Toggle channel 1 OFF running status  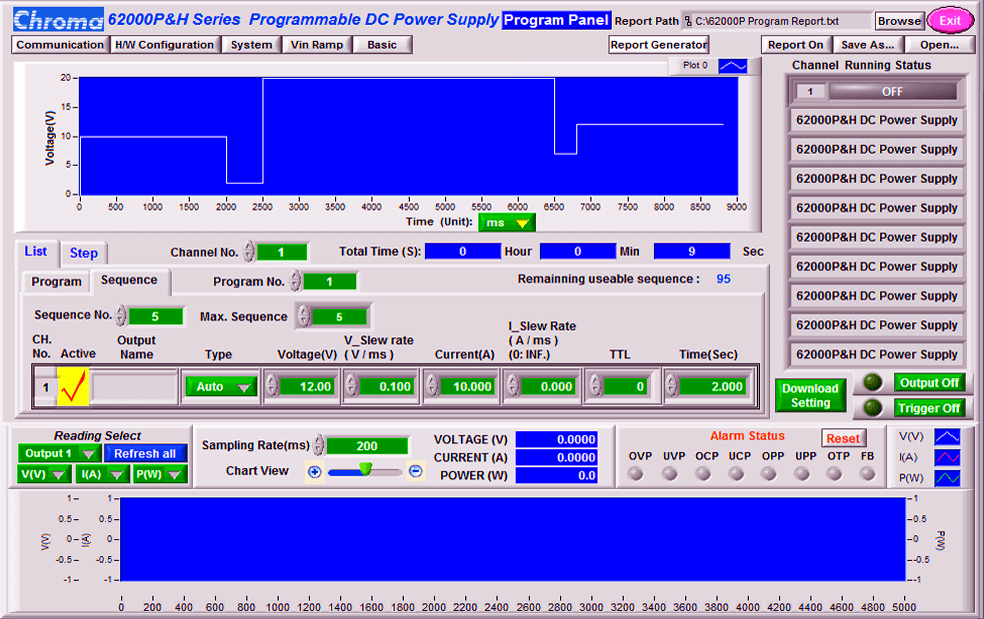point(892,92)
